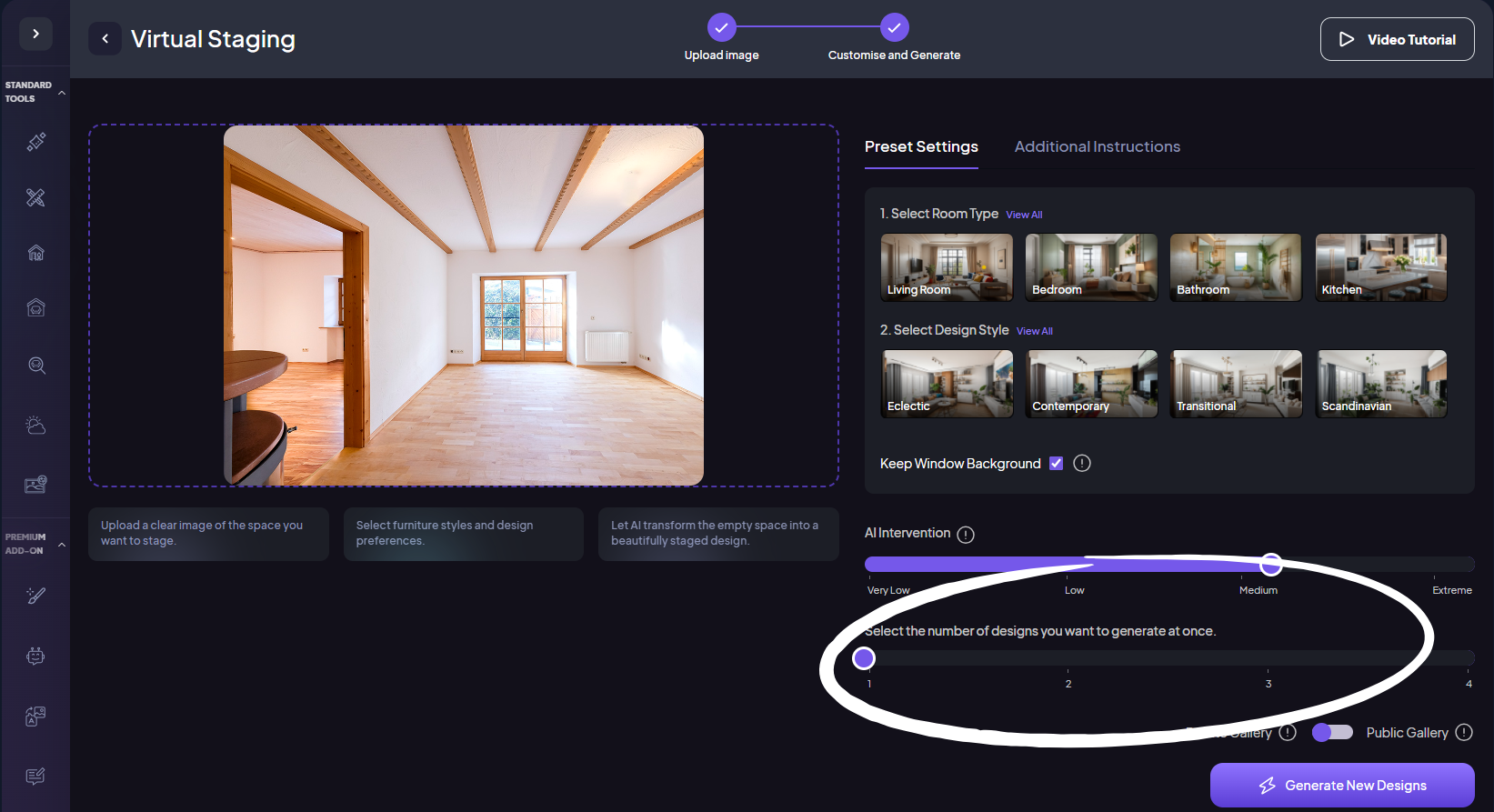Click the info icon next to AI Intervention
1494x812 pixels.
click(x=966, y=535)
